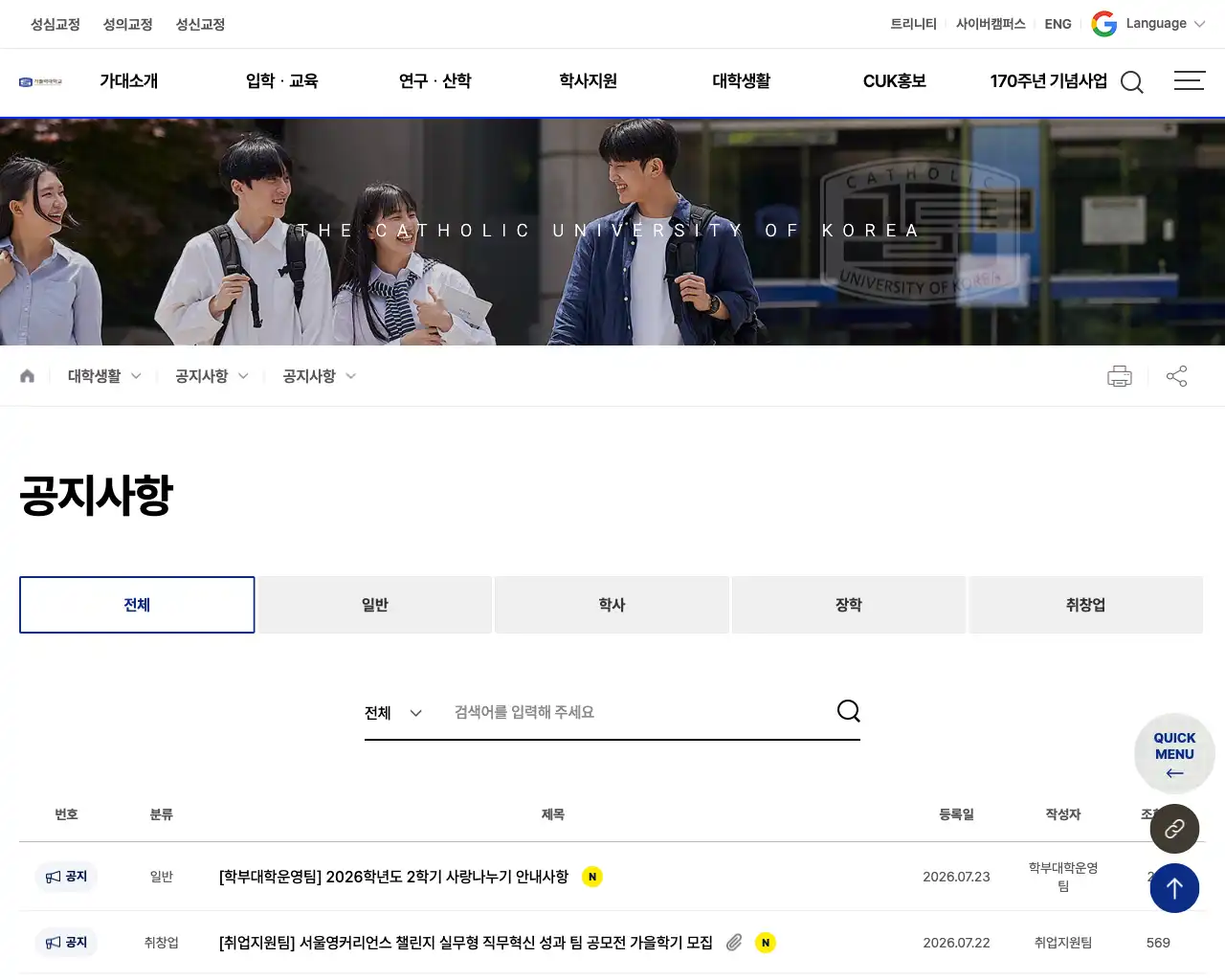Click the scroll-to-top arrow button
1225x980 pixels.
pyautogui.click(x=1174, y=888)
